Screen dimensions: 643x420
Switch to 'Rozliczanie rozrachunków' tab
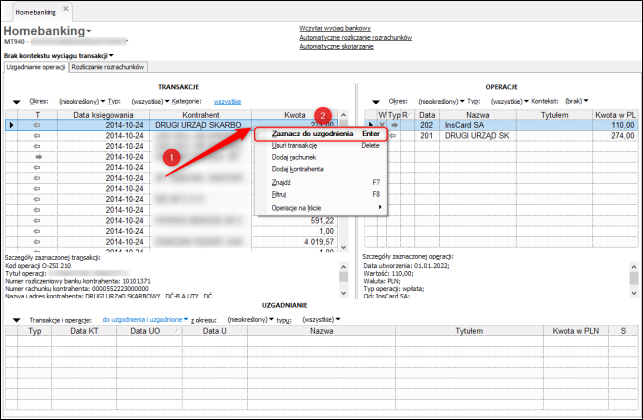tap(108, 67)
